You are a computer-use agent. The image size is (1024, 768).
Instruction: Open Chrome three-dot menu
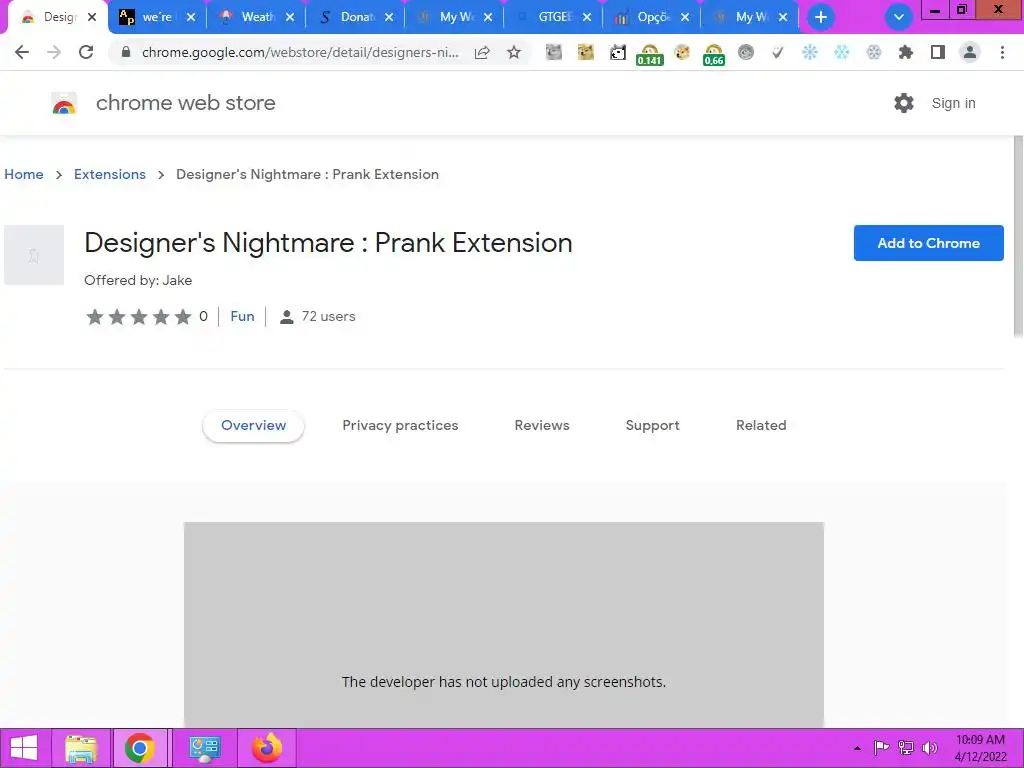(1002, 52)
